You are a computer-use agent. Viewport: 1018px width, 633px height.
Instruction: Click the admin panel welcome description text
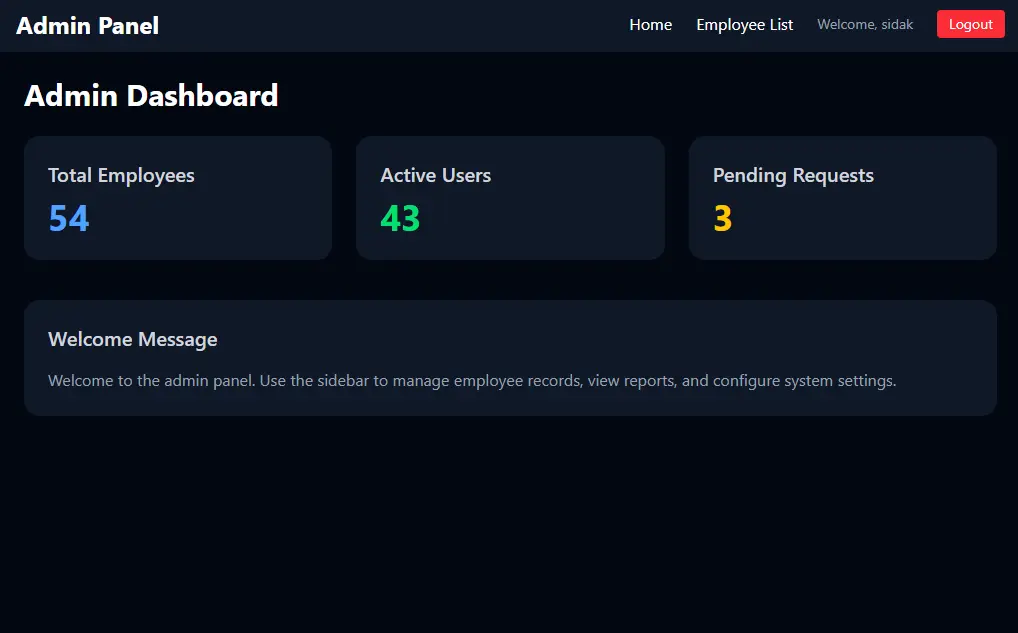pyautogui.click(x=472, y=380)
